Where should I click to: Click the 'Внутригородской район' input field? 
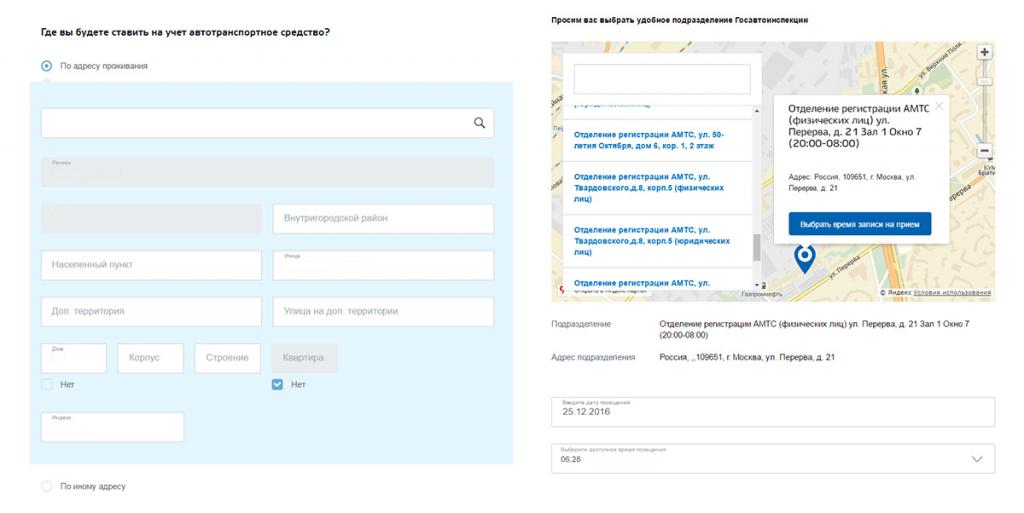(x=383, y=219)
